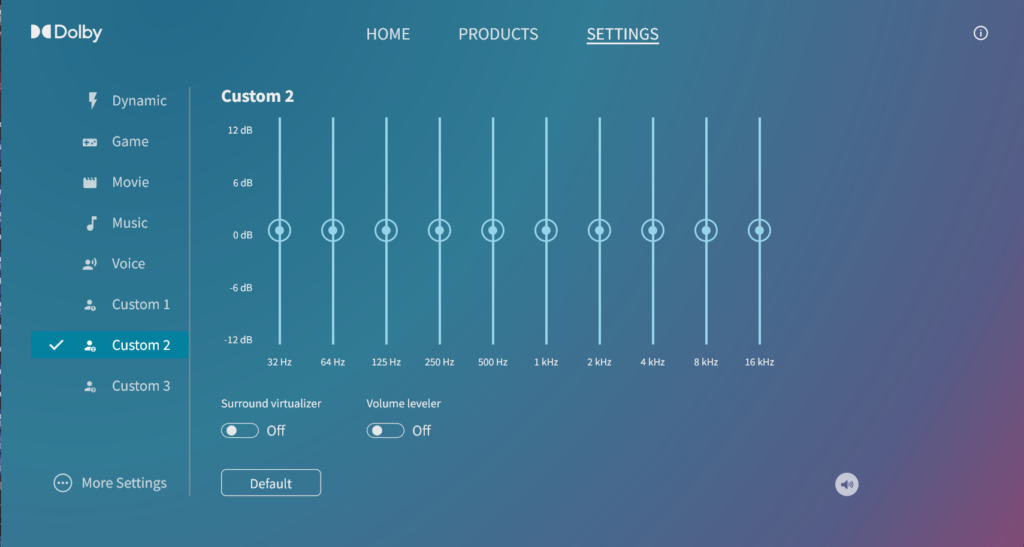Screen dimensions: 1024x547
Task: Turn on the Volume leveler switch
Action: tap(386, 431)
